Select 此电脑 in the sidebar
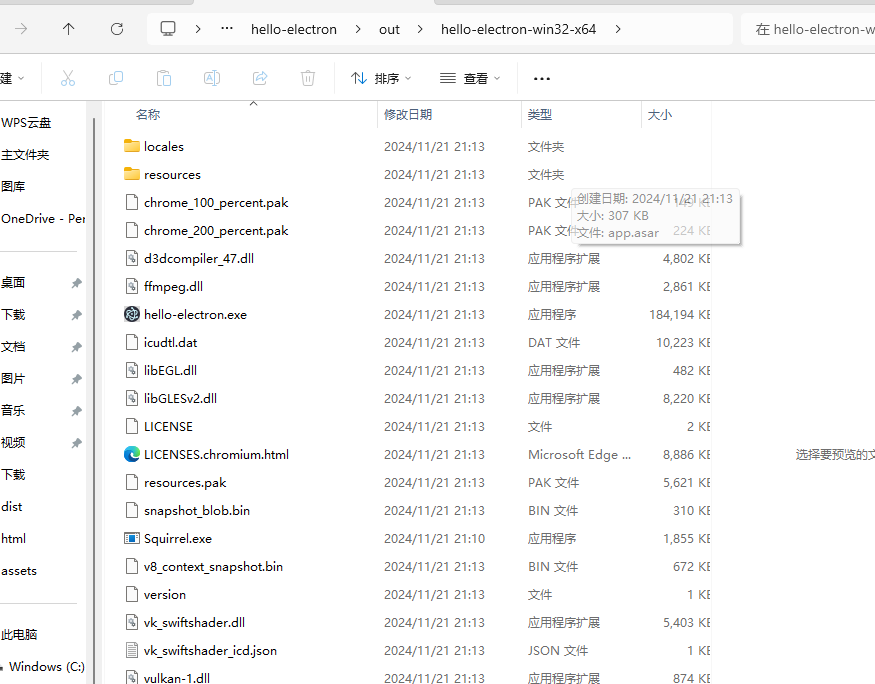 [x=19, y=635]
